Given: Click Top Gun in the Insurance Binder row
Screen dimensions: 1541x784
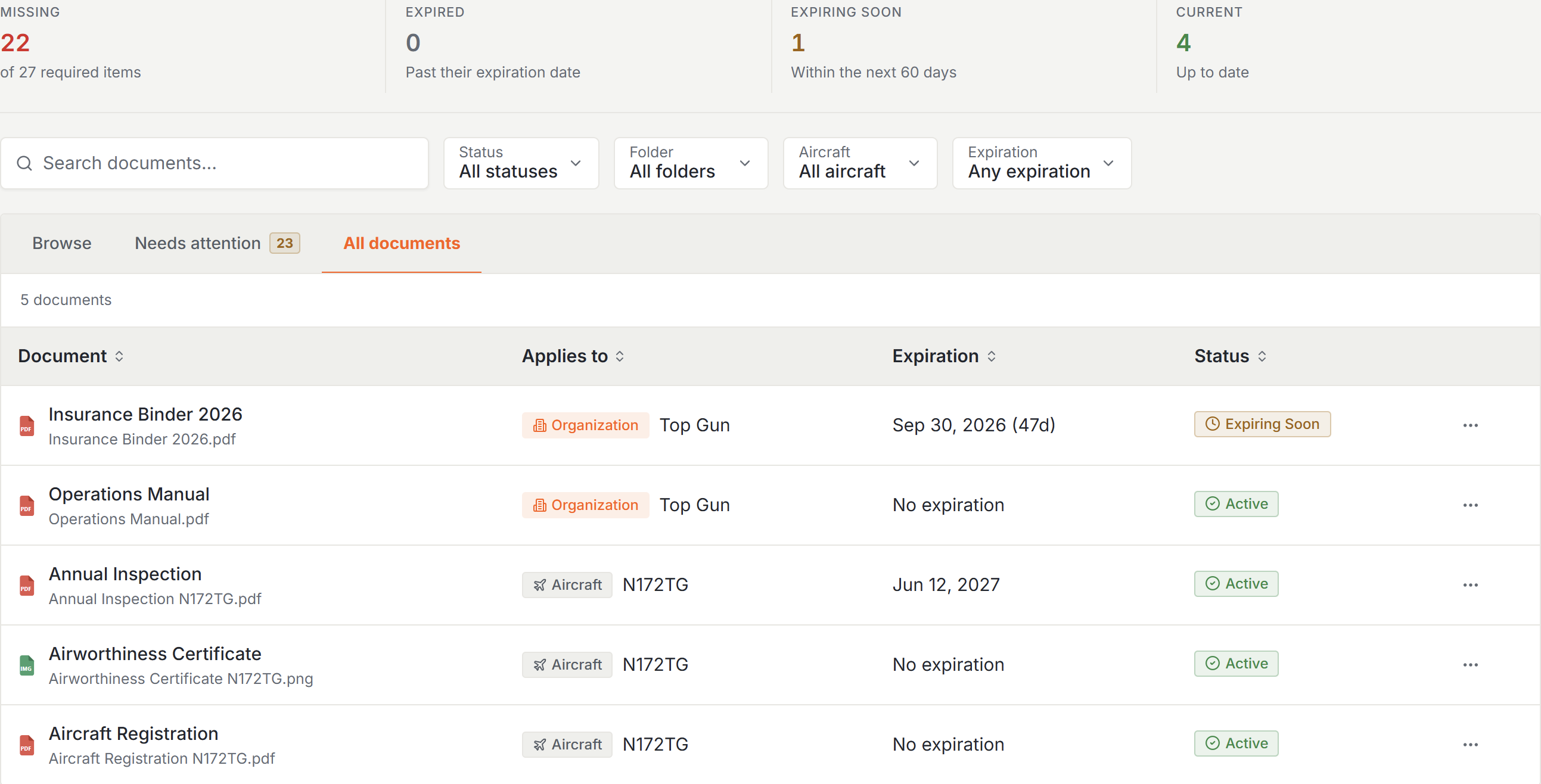Looking at the screenshot, I should click(x=695, y=425).
